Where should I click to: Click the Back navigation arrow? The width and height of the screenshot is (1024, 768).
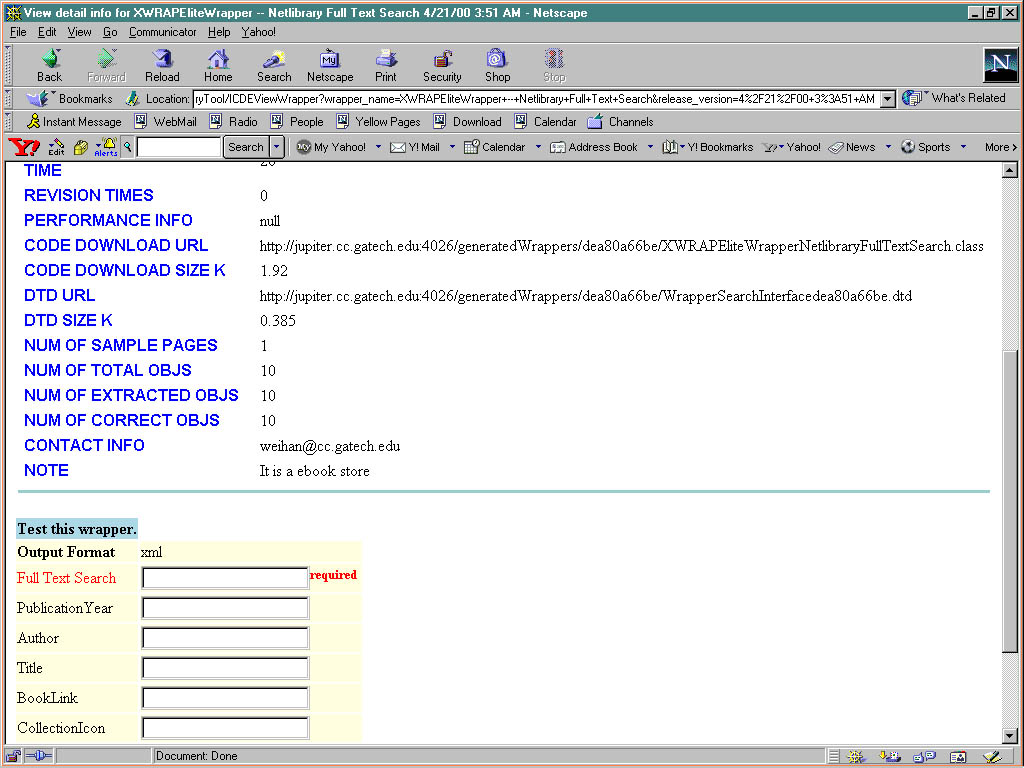[49, 65]
